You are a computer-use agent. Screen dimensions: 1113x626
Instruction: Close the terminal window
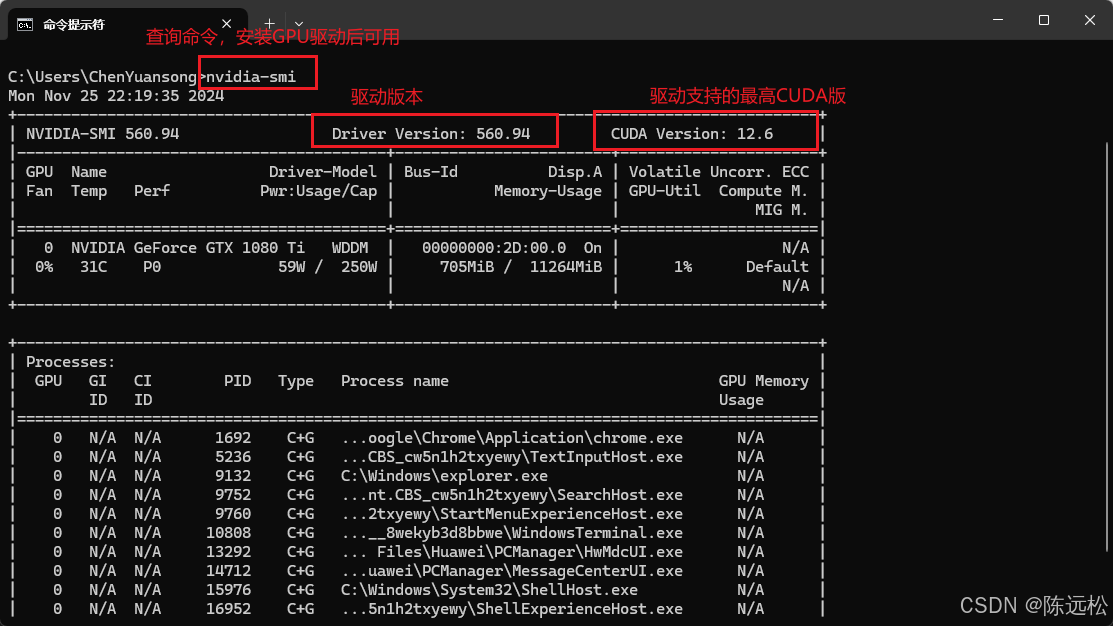coord(1090,20)
